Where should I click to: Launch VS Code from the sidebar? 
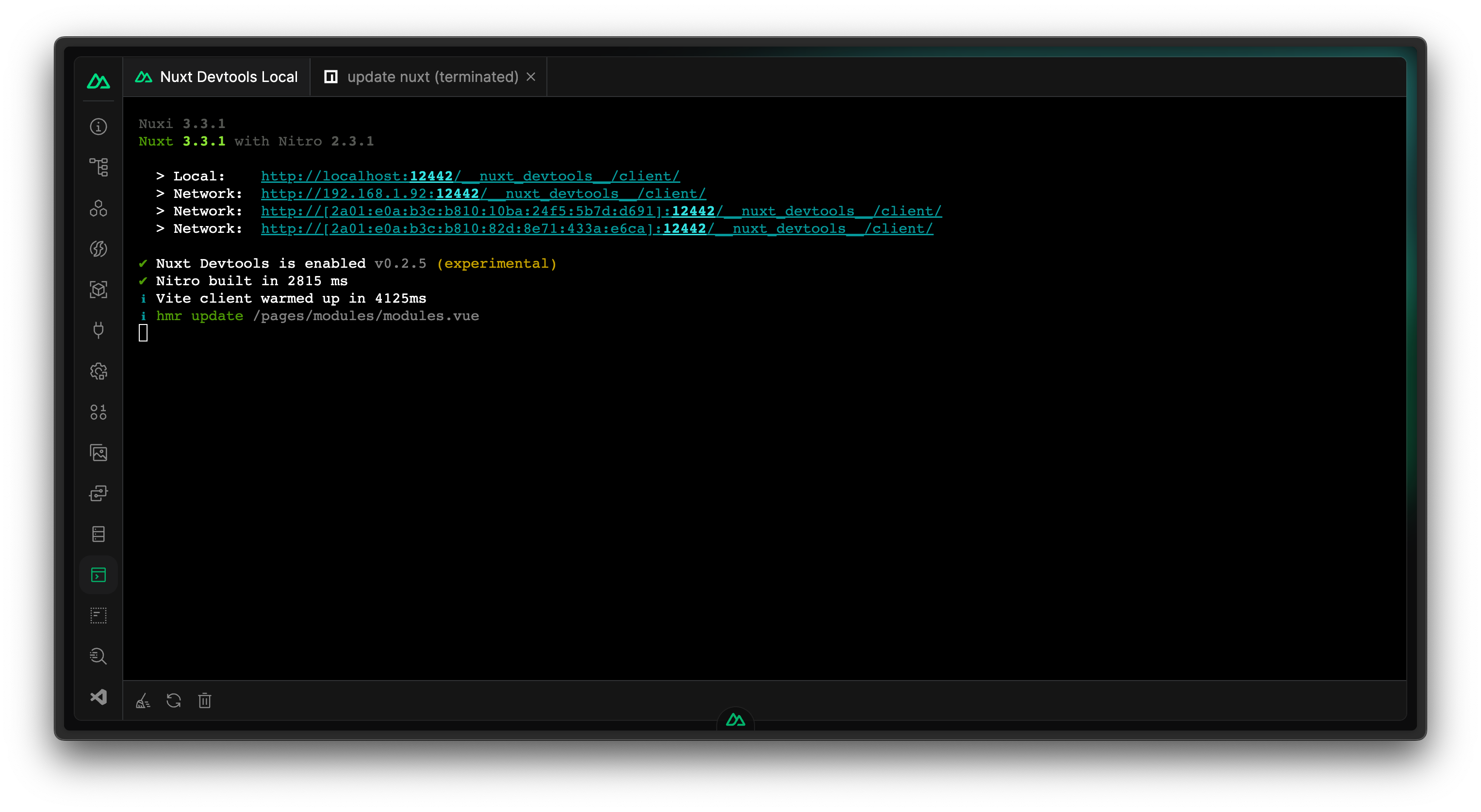click(x=99, y=697)
